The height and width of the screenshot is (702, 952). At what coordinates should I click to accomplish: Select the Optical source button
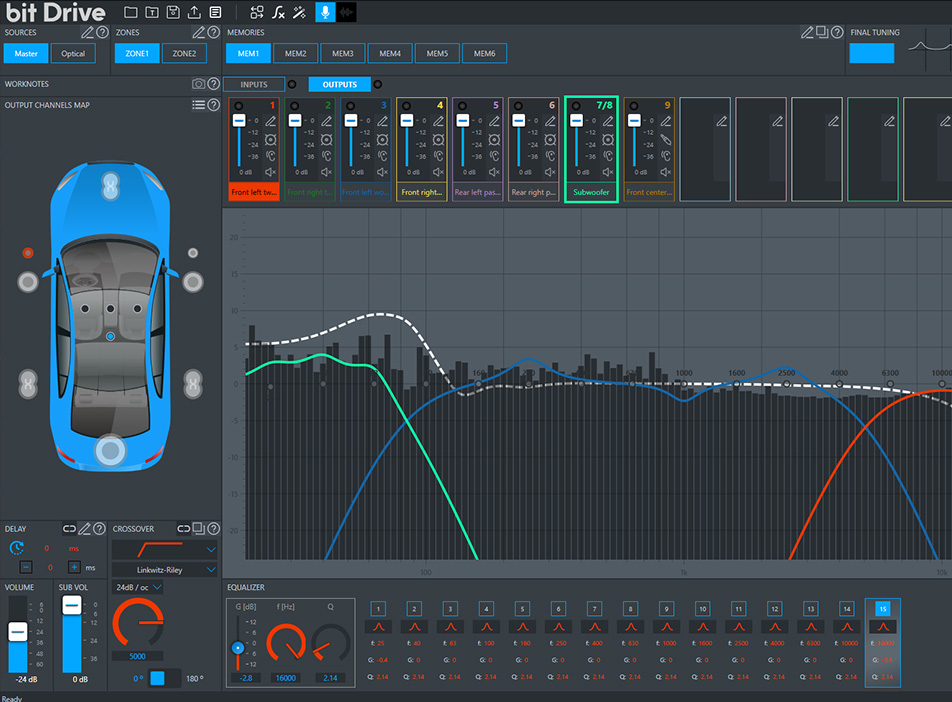74,53
